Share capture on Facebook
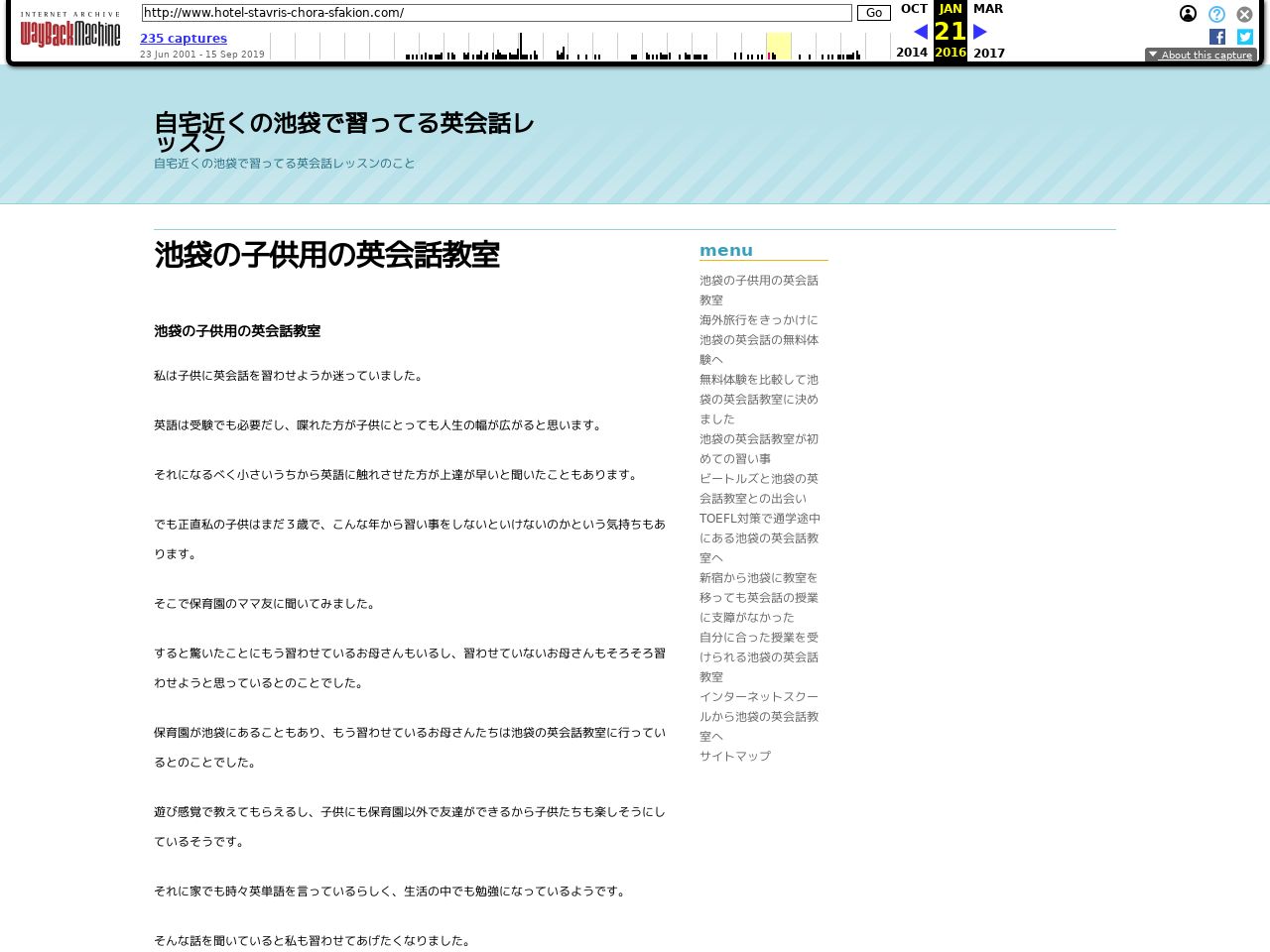This screenshot has height=952, width=1270. 1217,37
